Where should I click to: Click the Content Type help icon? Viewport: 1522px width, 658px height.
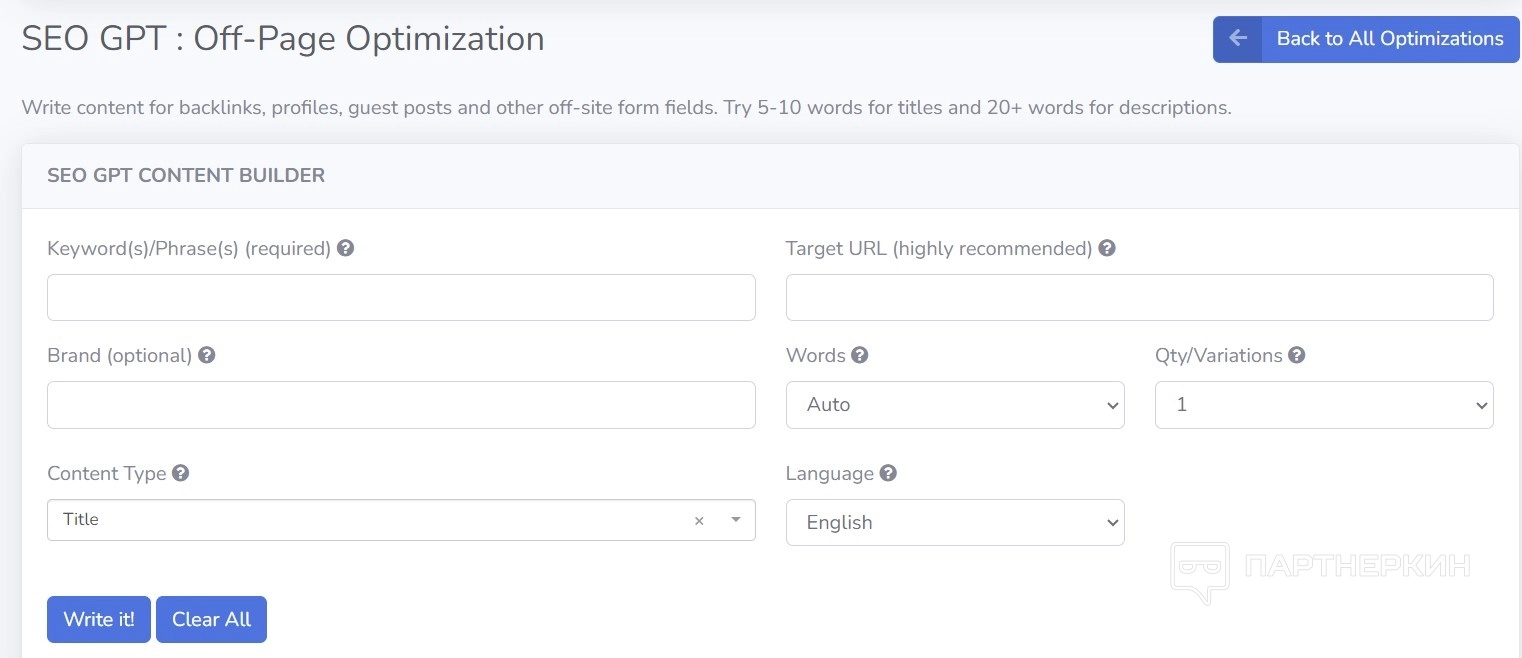181,473
